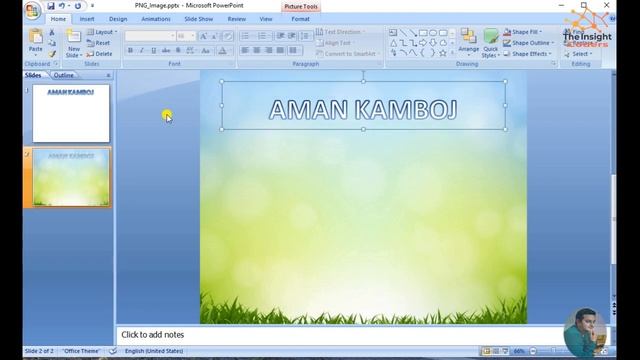640x360 pixels.
Task: Toggle Bold formatting
Action: [x=131, y=51]
